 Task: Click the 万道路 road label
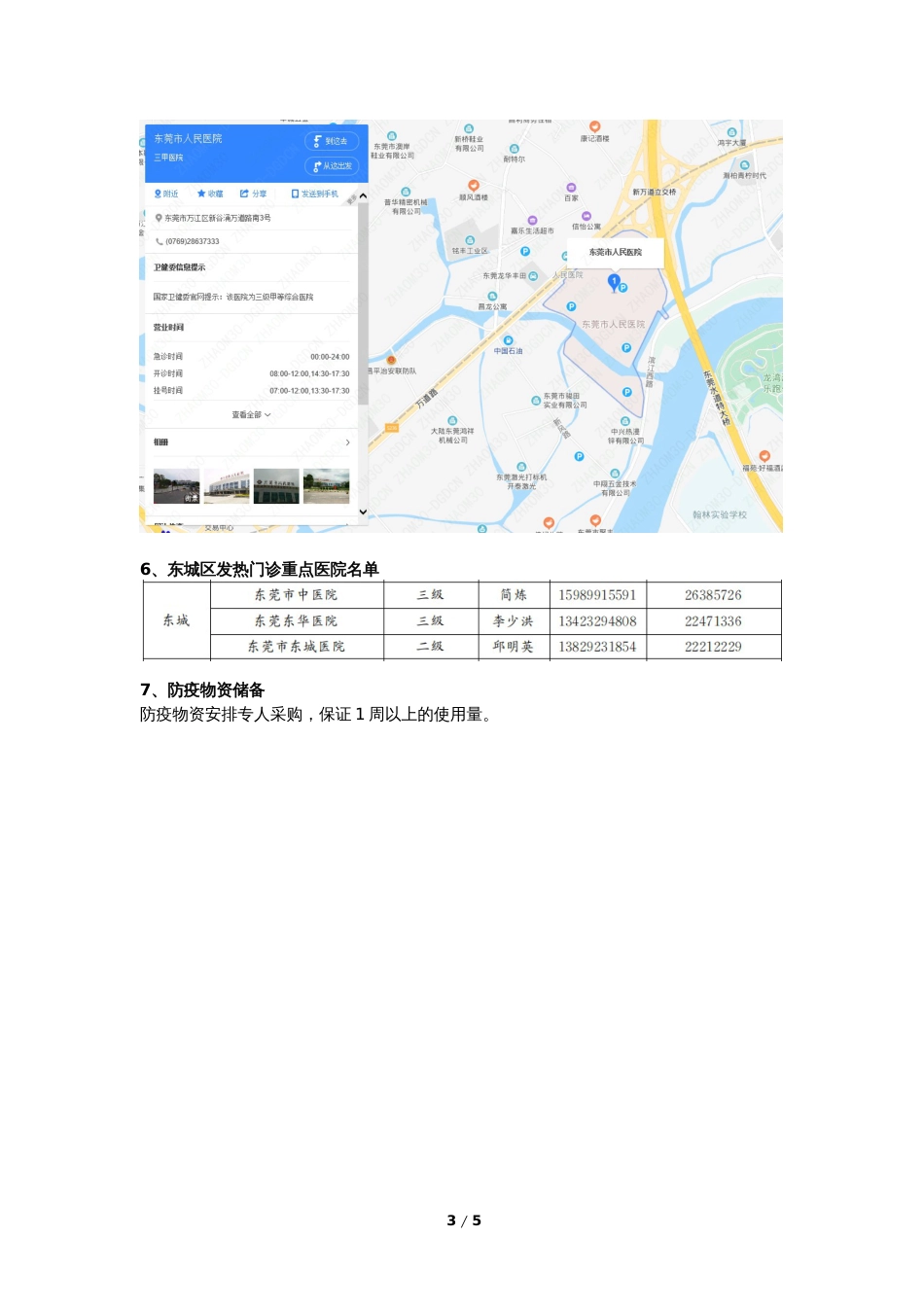(x=426, y=398)
